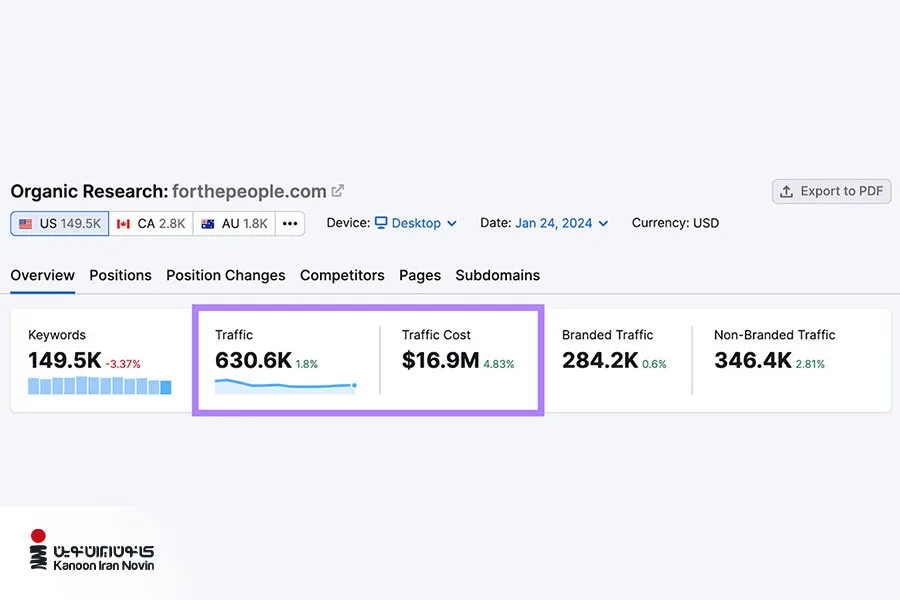900x600 pixels.
Task: Click the upload icon in Export to PDF
Action: click(786, 191)
